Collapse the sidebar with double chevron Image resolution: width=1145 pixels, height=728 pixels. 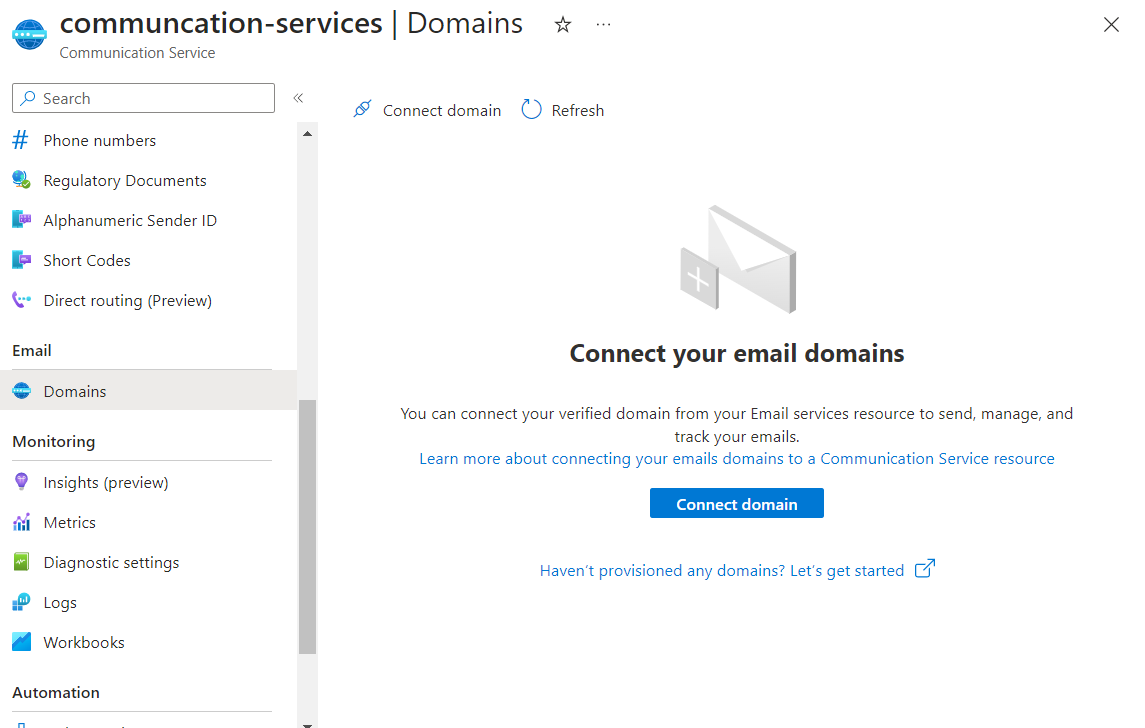coord(298,98)
